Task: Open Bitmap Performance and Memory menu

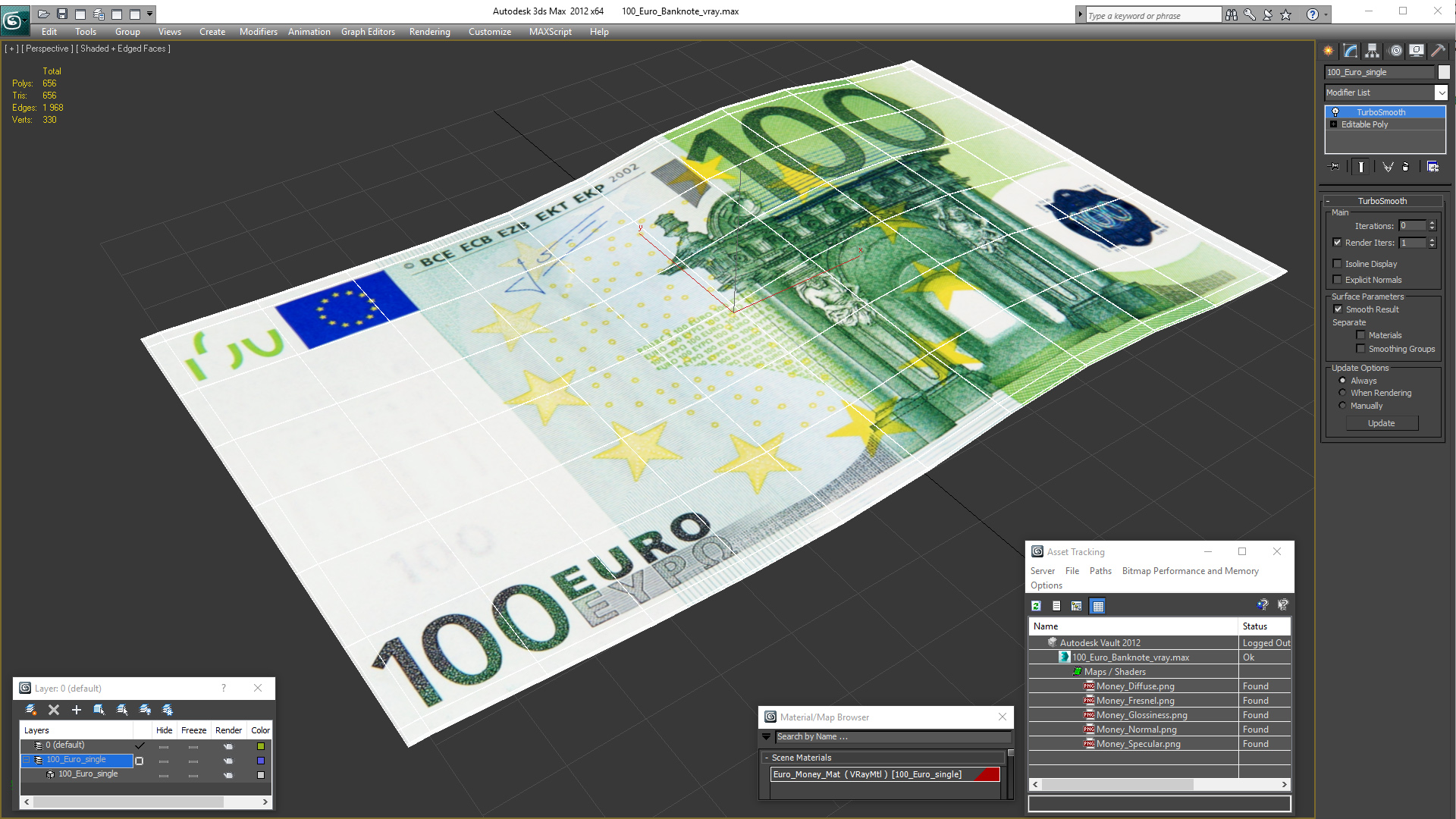Action: 1191,571
